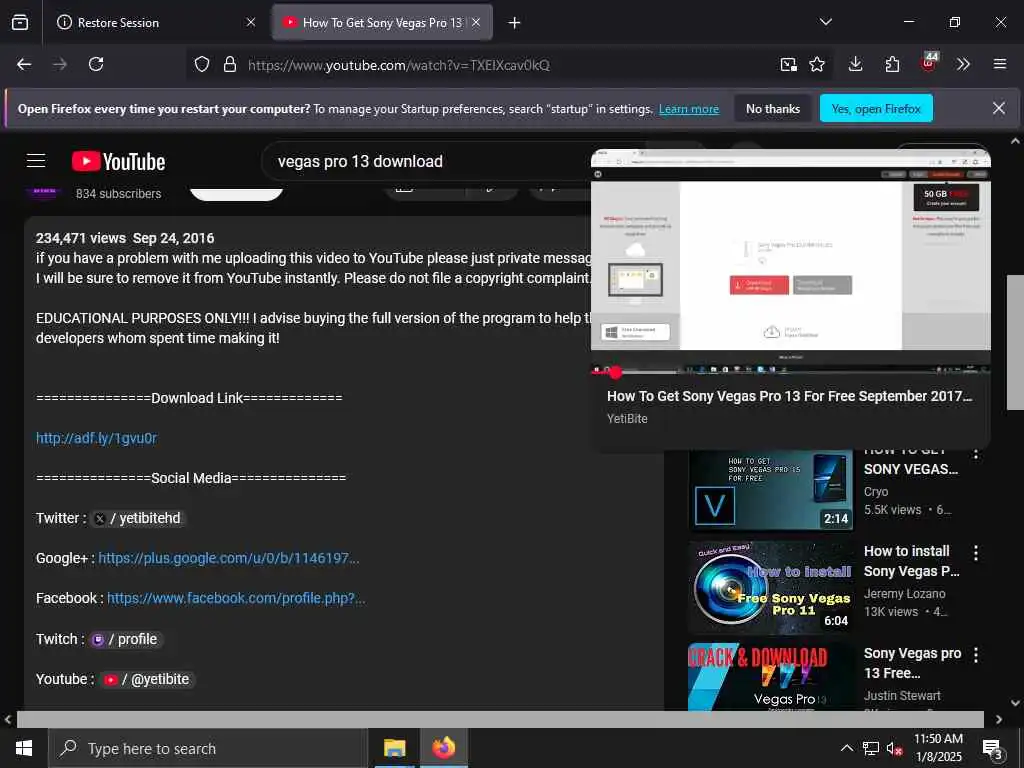Open Firefox application menu
The width and height of the screenshot is (1024, 768).
coord(1000,64)
